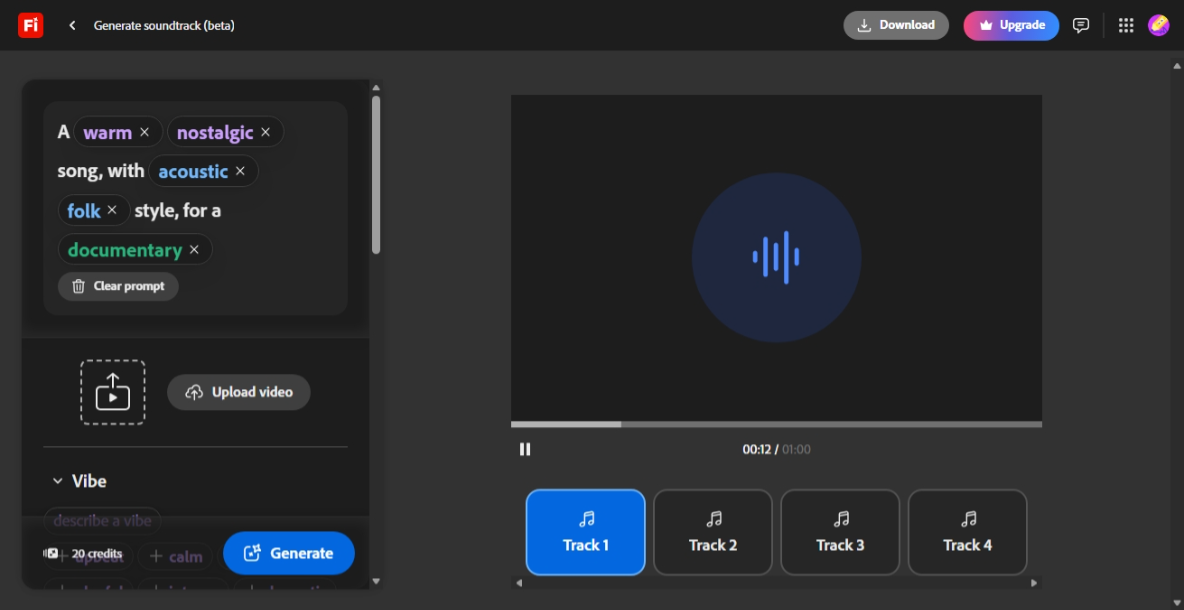Type in the 'describe a vibe' field
This screenshot has height=610, width=1184.
tap(103, 520)
